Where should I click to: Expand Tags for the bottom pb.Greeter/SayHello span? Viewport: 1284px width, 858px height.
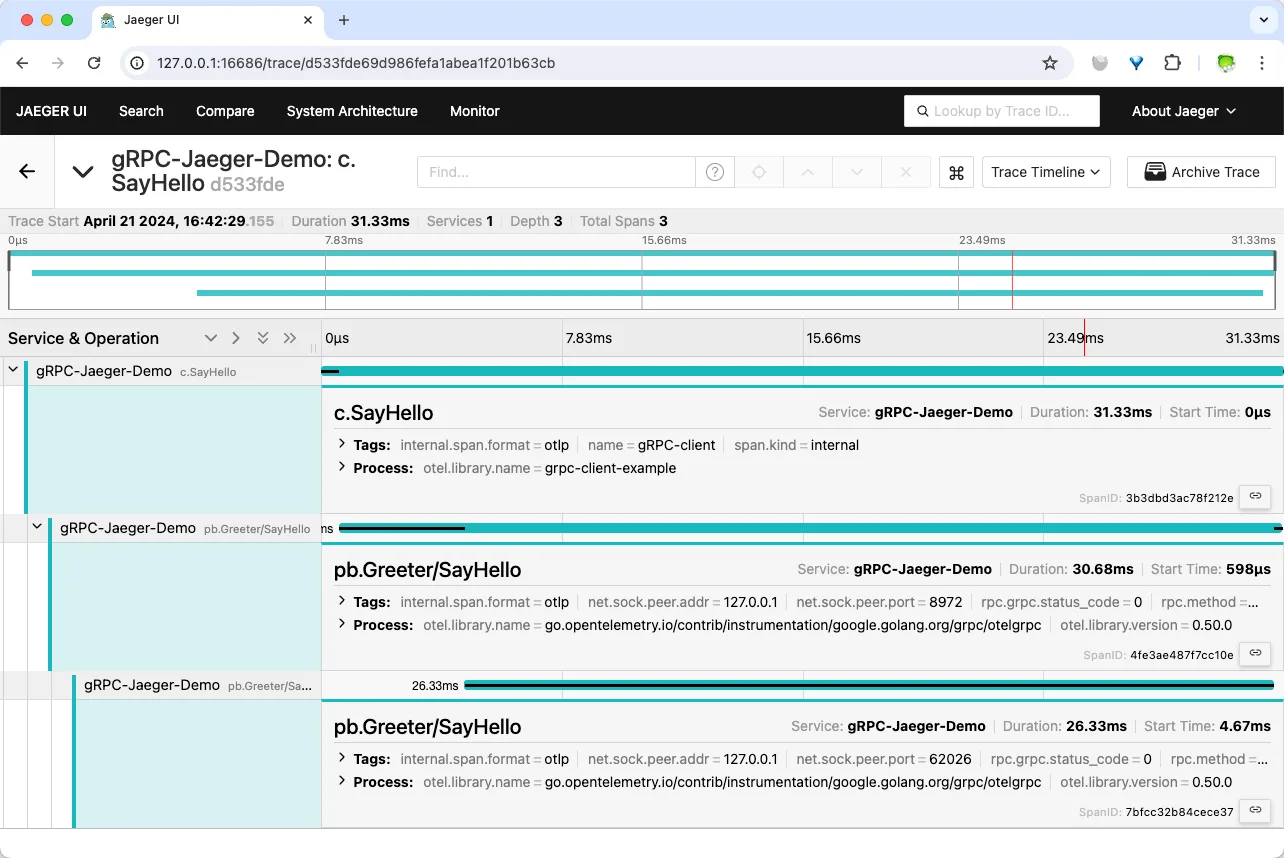click(341, 758)
